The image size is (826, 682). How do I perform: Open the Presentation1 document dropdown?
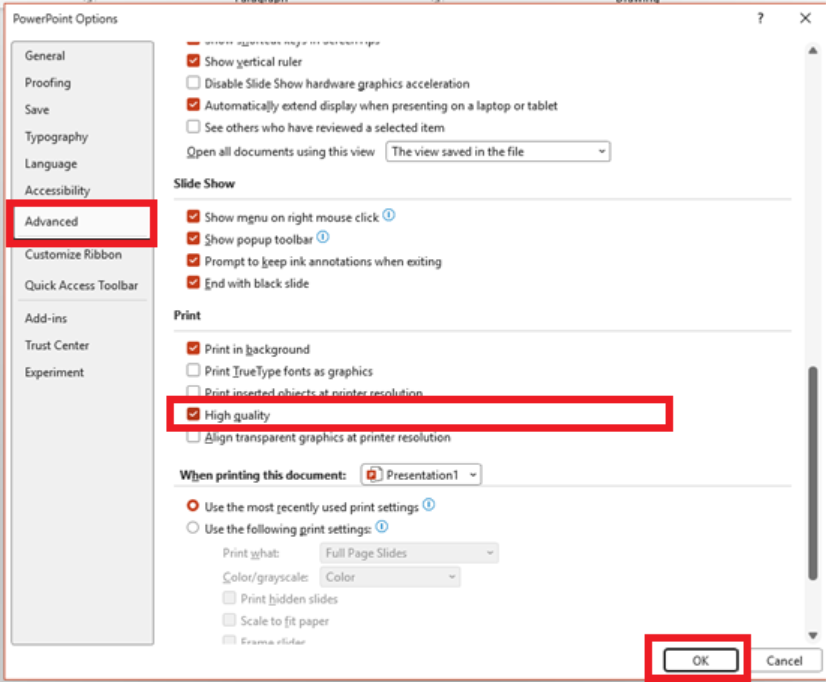(421, 475)
